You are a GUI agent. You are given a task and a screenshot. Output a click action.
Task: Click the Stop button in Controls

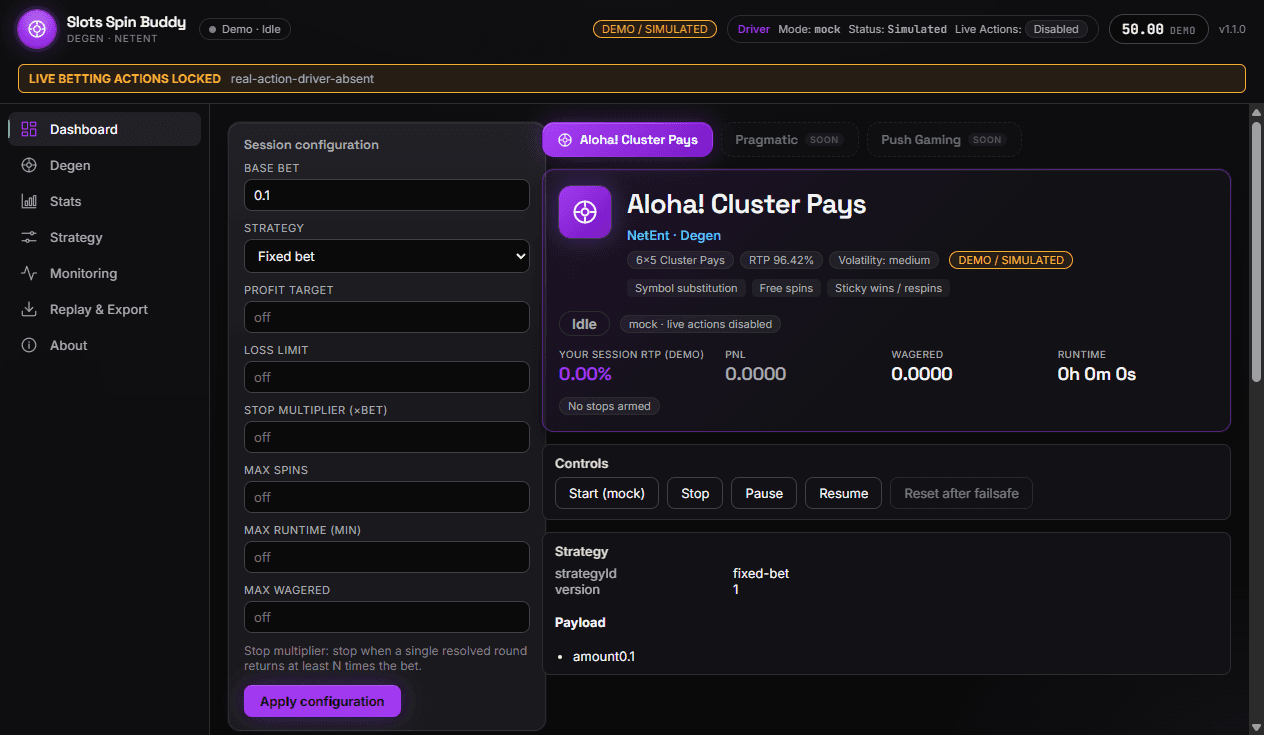click(695, 493)
